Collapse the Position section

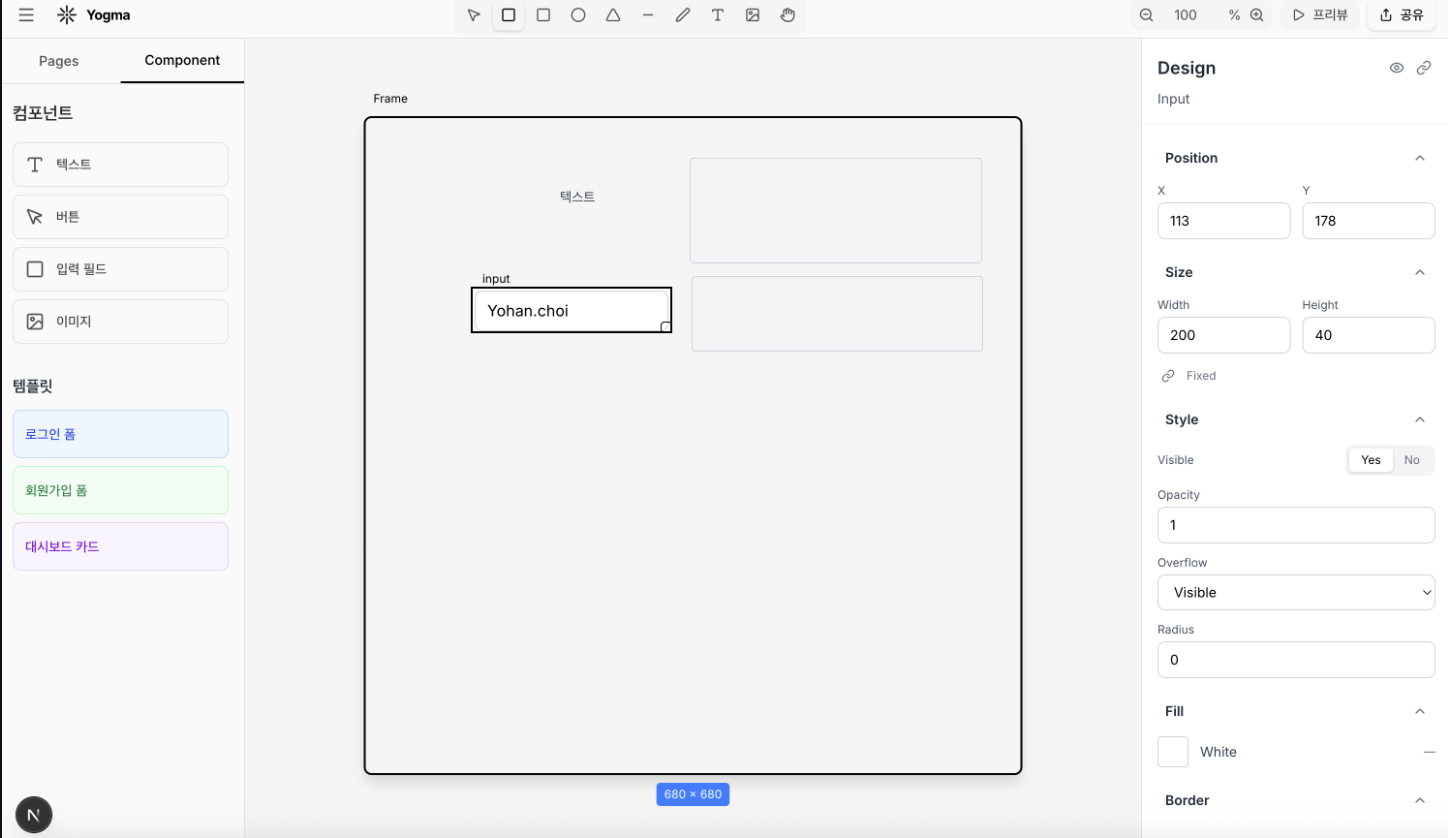coord(1419,158)
